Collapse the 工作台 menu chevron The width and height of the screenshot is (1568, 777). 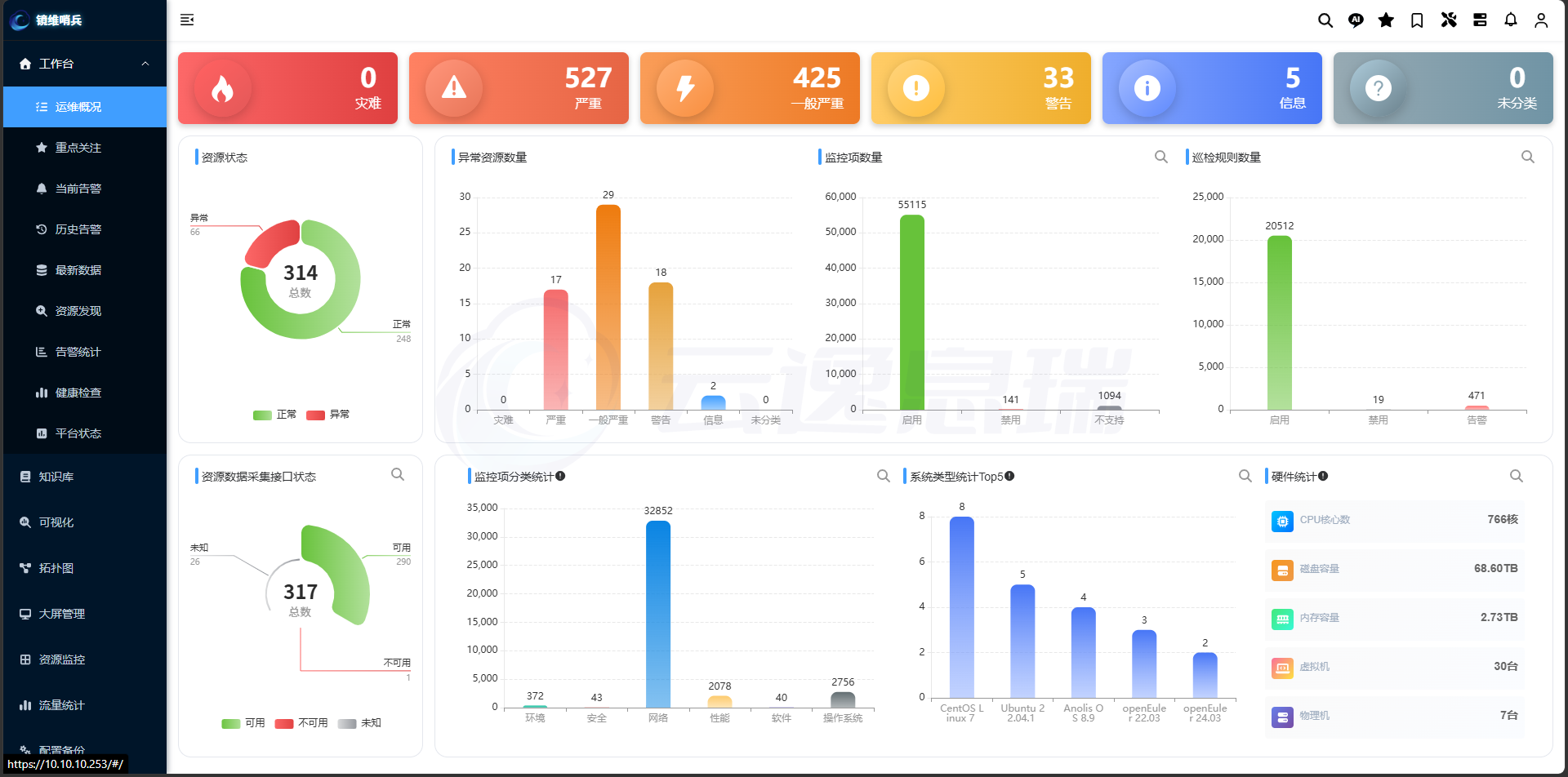[145, 64]
